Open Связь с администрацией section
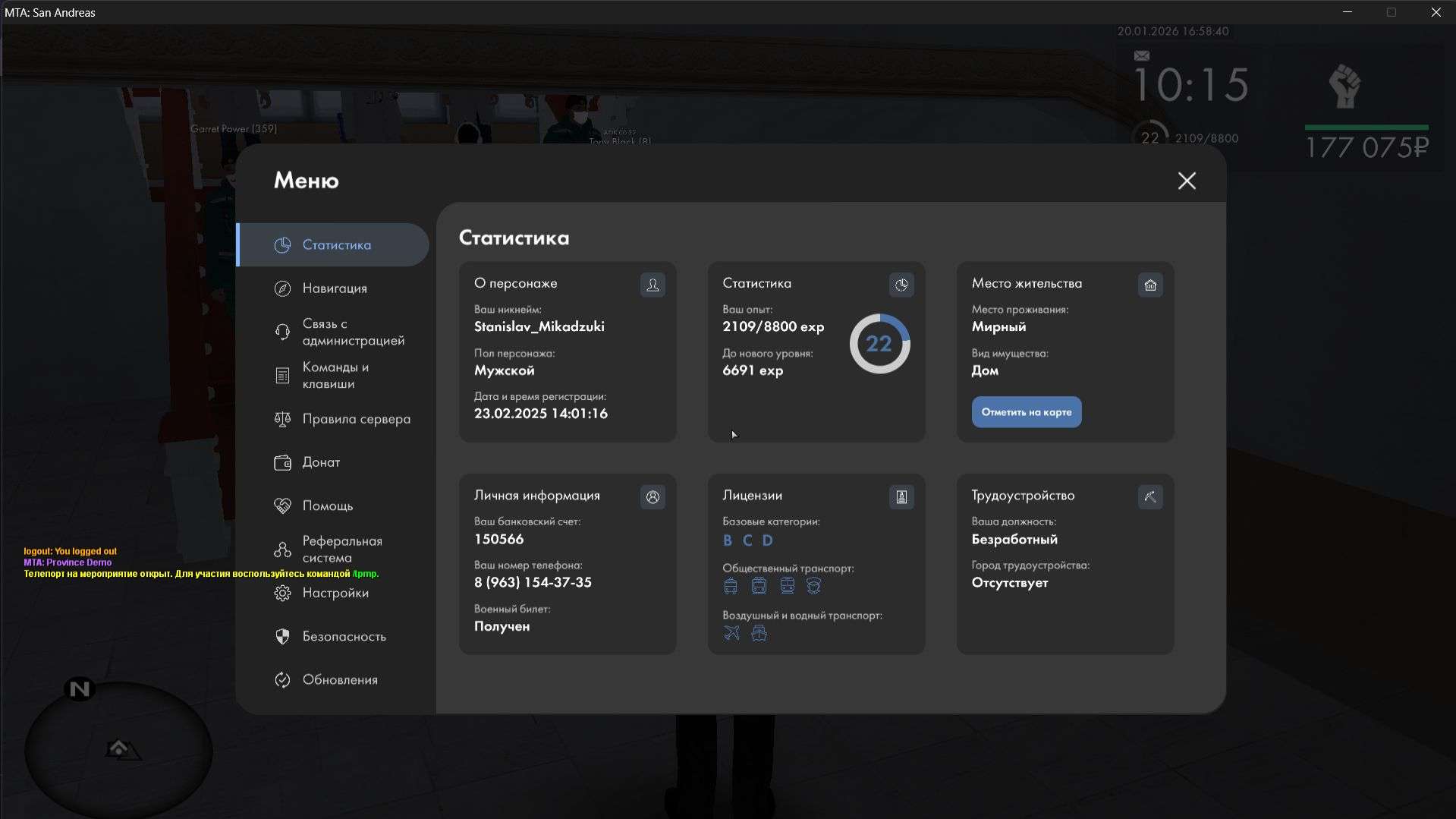Image resolution: width=1456 pixels, height=819 pixels. click(353, 332)
